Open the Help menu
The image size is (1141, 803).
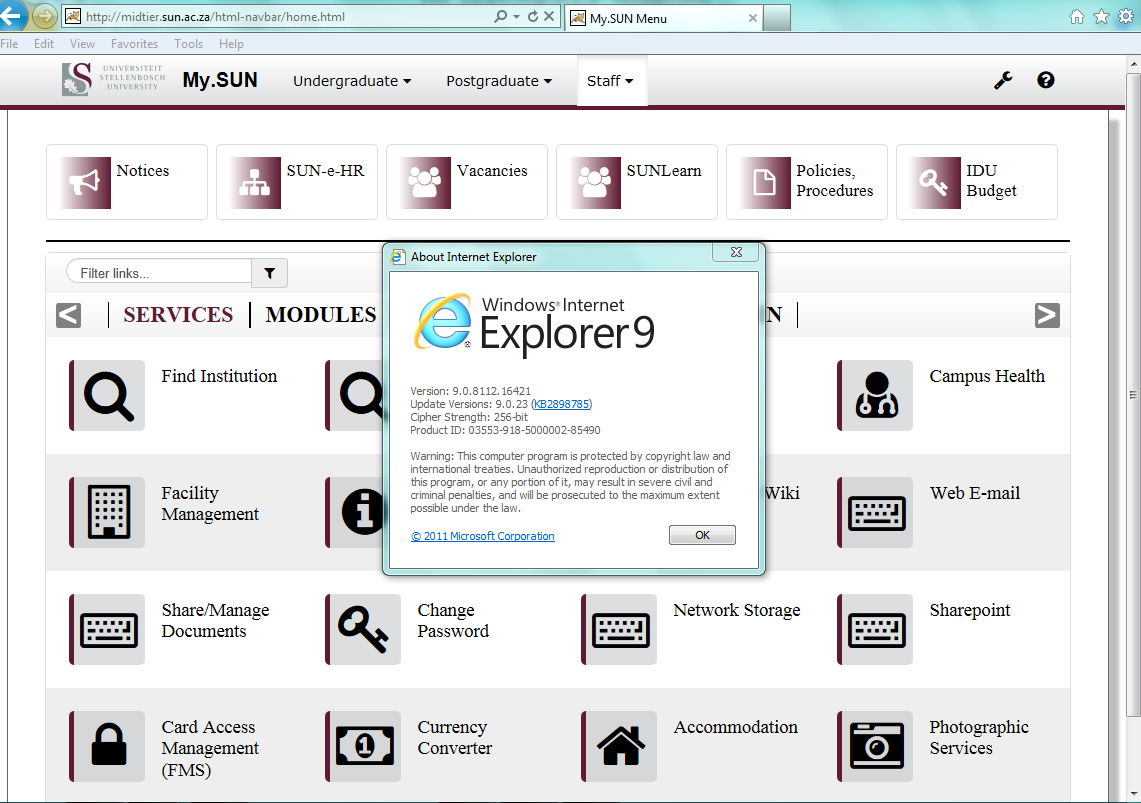click(x=231, y=44)
